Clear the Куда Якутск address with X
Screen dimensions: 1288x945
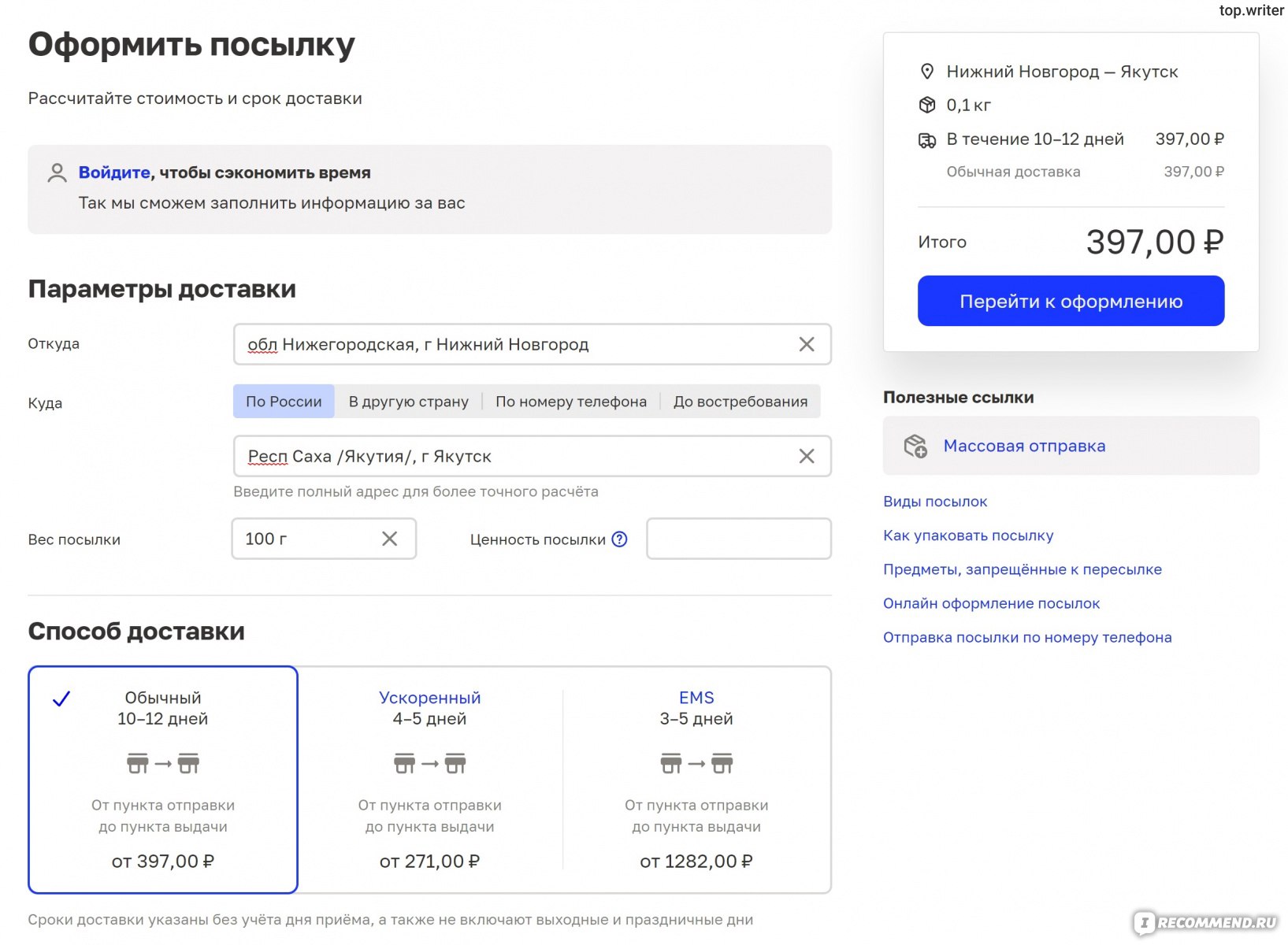pos(806,456)
